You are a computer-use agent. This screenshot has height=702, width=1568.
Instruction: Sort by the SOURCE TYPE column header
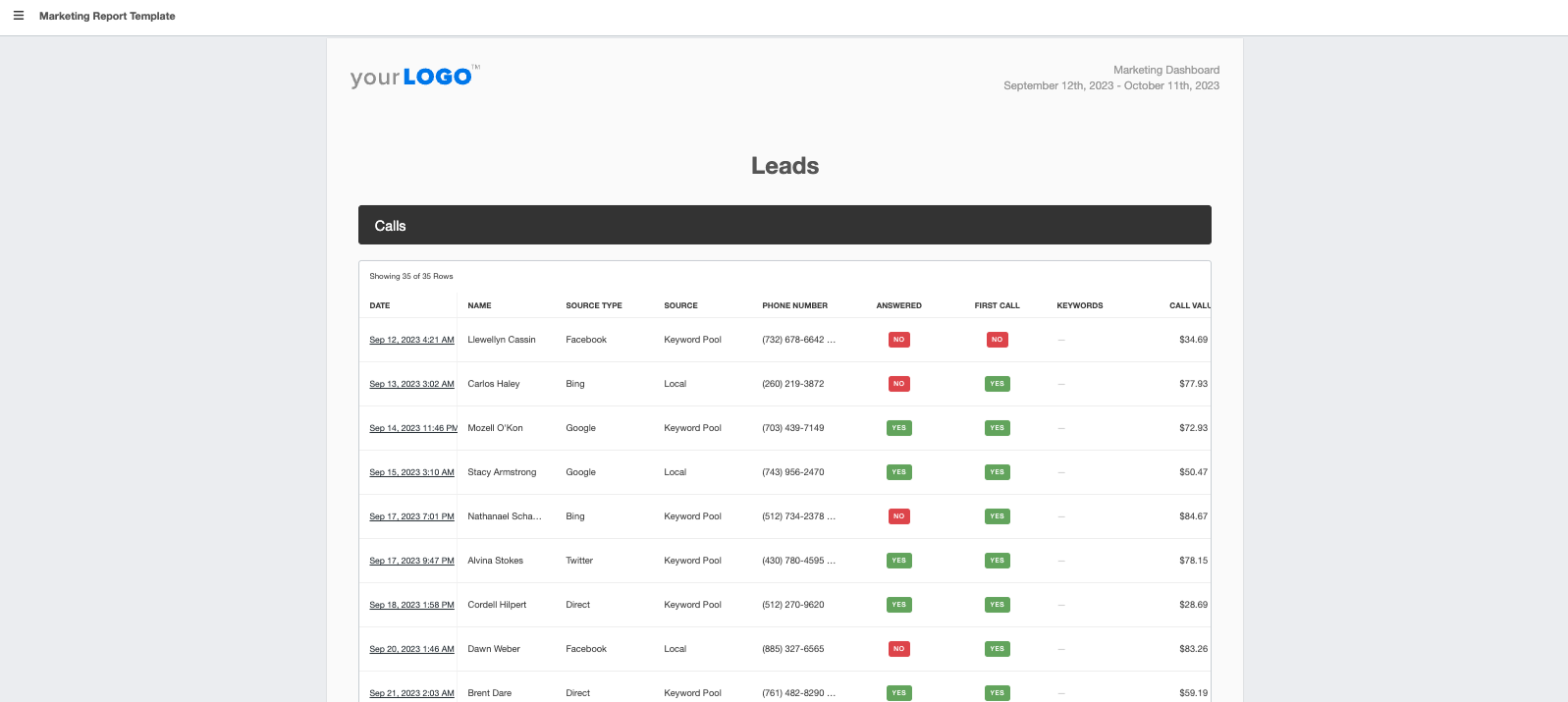pyautogui.click(x=594, y=305)
